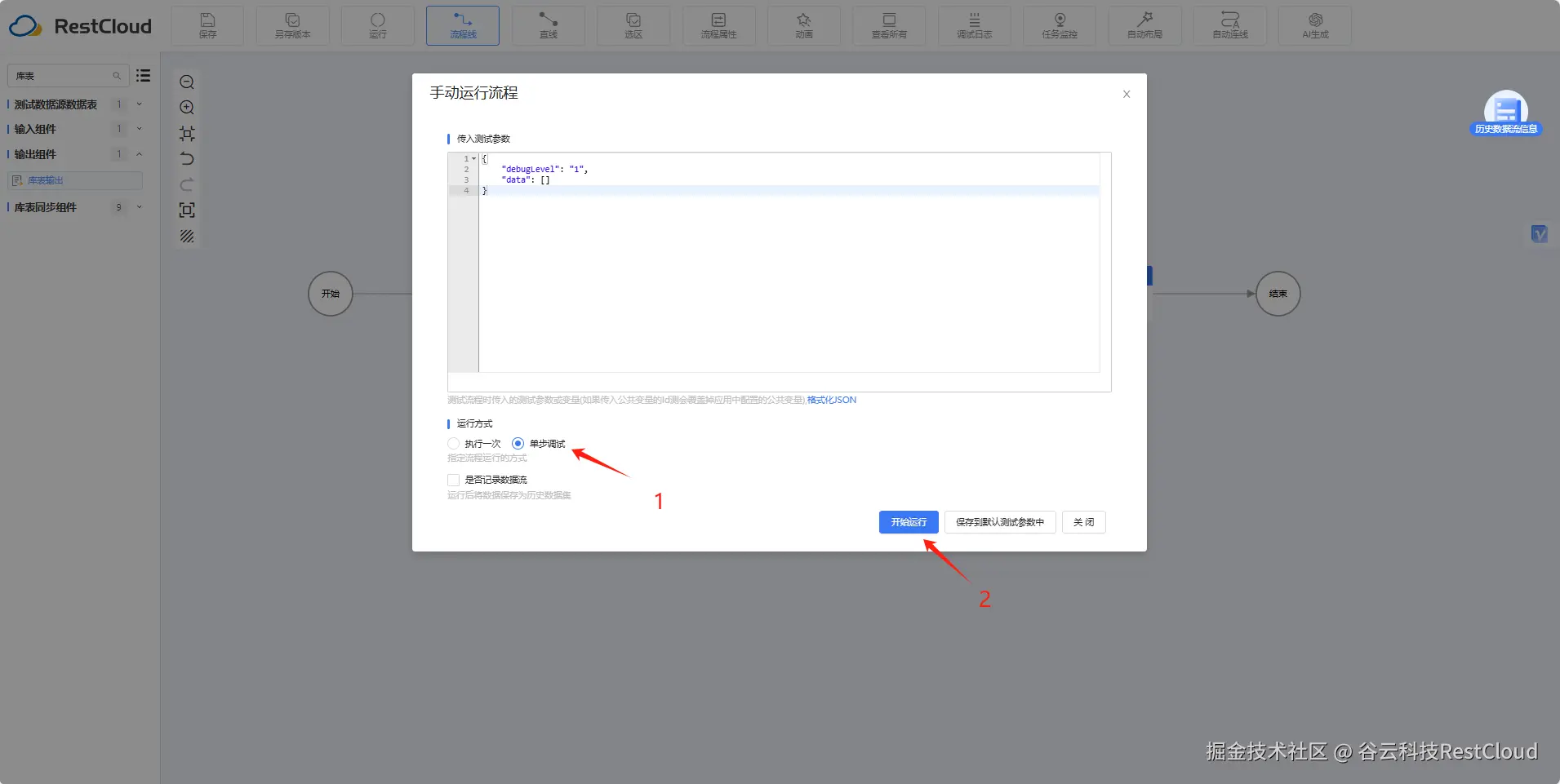Click the 开始 start node on canvas
1560x784 pixels.
pos(331,294)
